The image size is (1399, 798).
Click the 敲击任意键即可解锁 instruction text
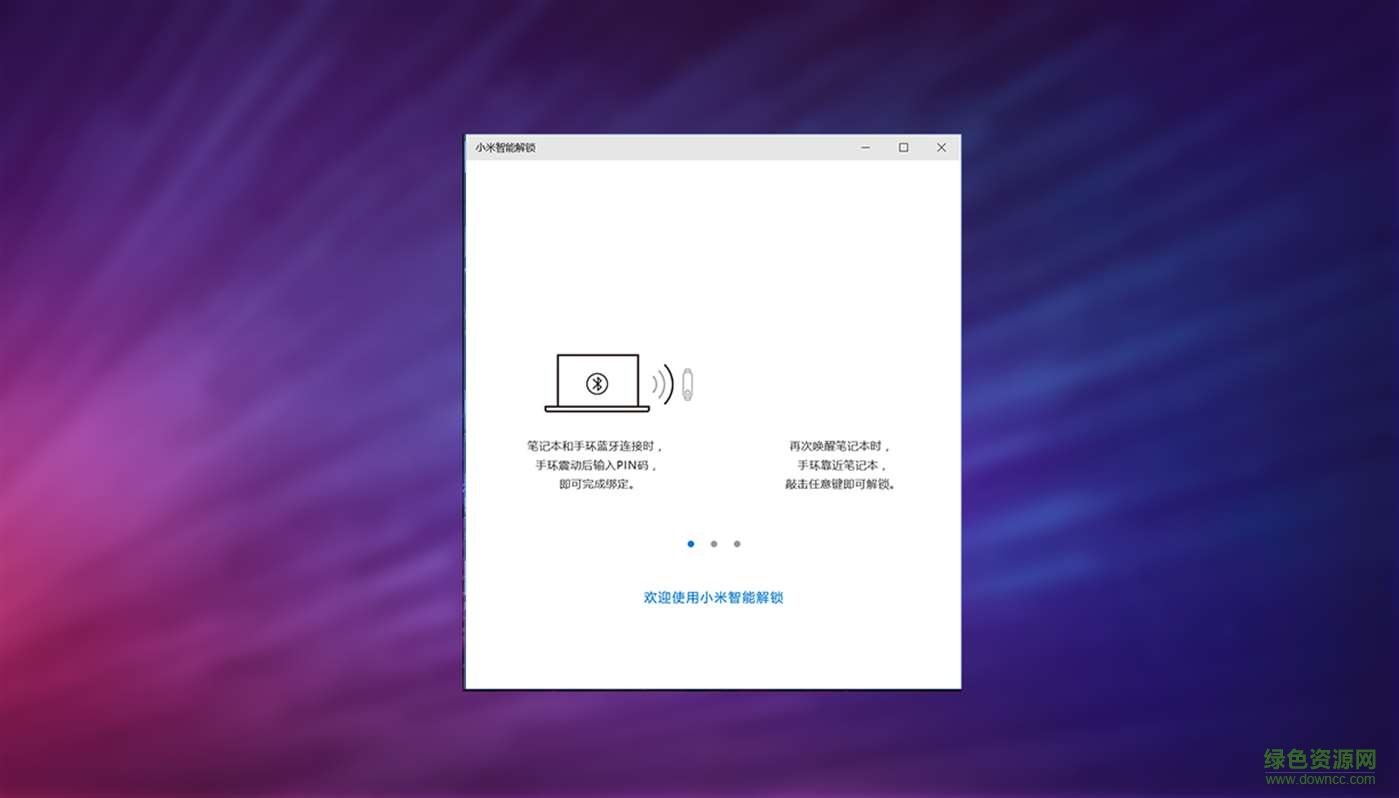[841, 483]
